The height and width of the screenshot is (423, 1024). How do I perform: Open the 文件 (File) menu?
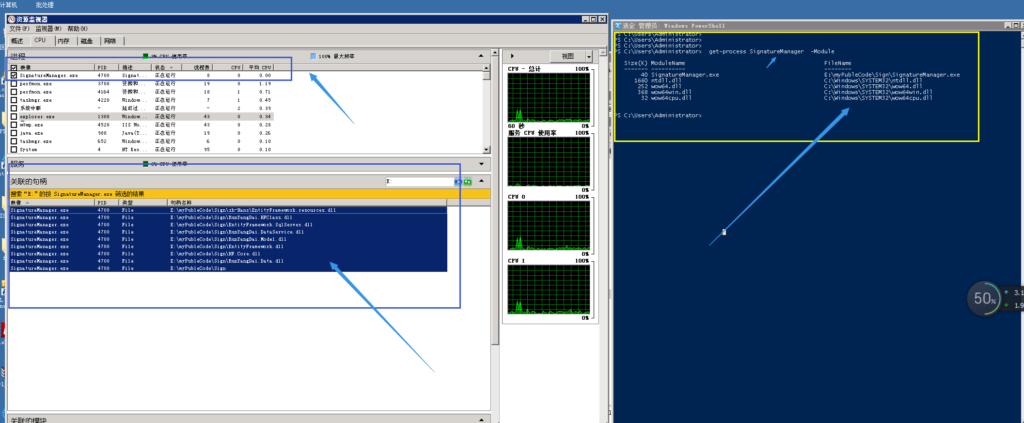[20, 29]
